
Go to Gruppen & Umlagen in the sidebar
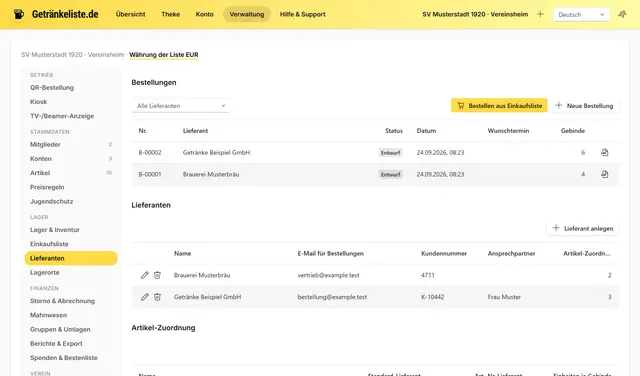60,329
